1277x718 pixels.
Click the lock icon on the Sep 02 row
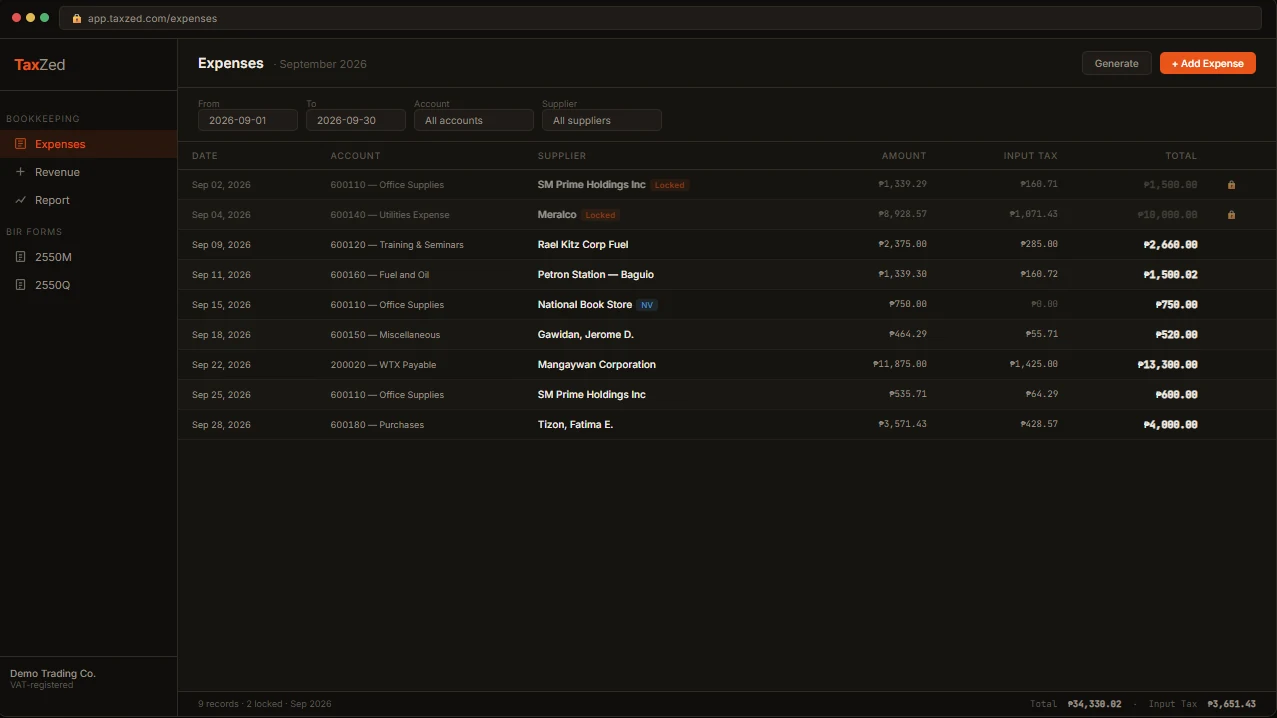(x=1231, y=185)
